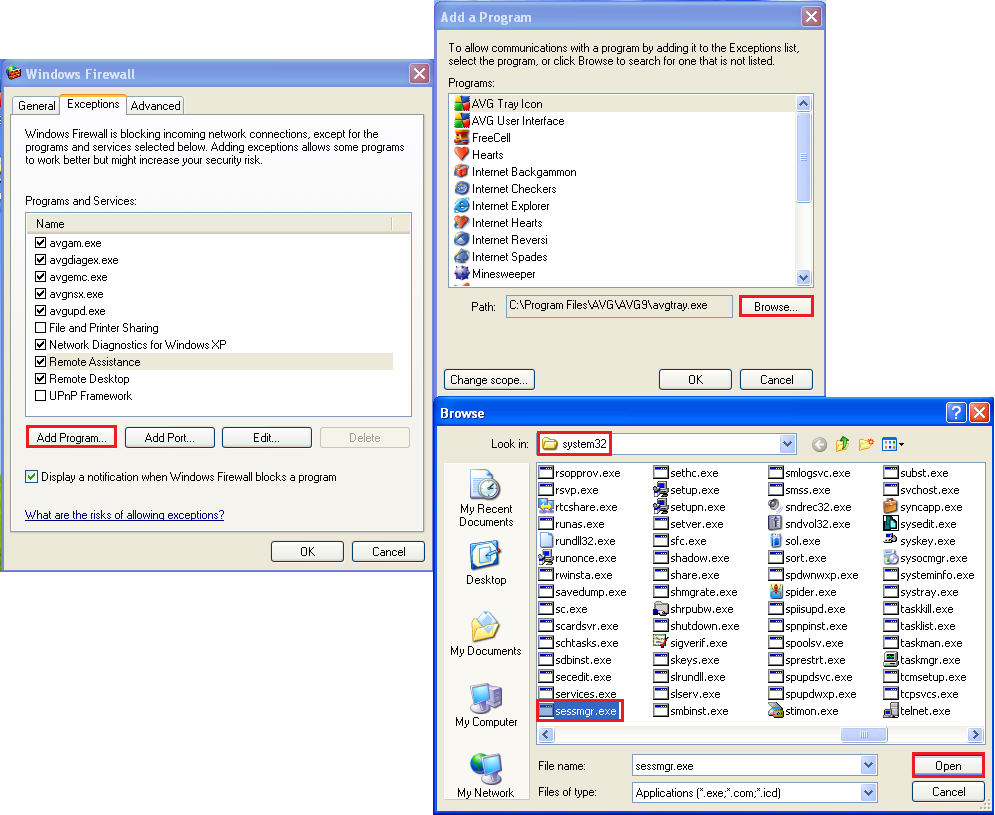Image resolution: width=995 pixels, height=815 pixels.
Task: Select My Network in the places bar
Action: (x=486, y=776)
